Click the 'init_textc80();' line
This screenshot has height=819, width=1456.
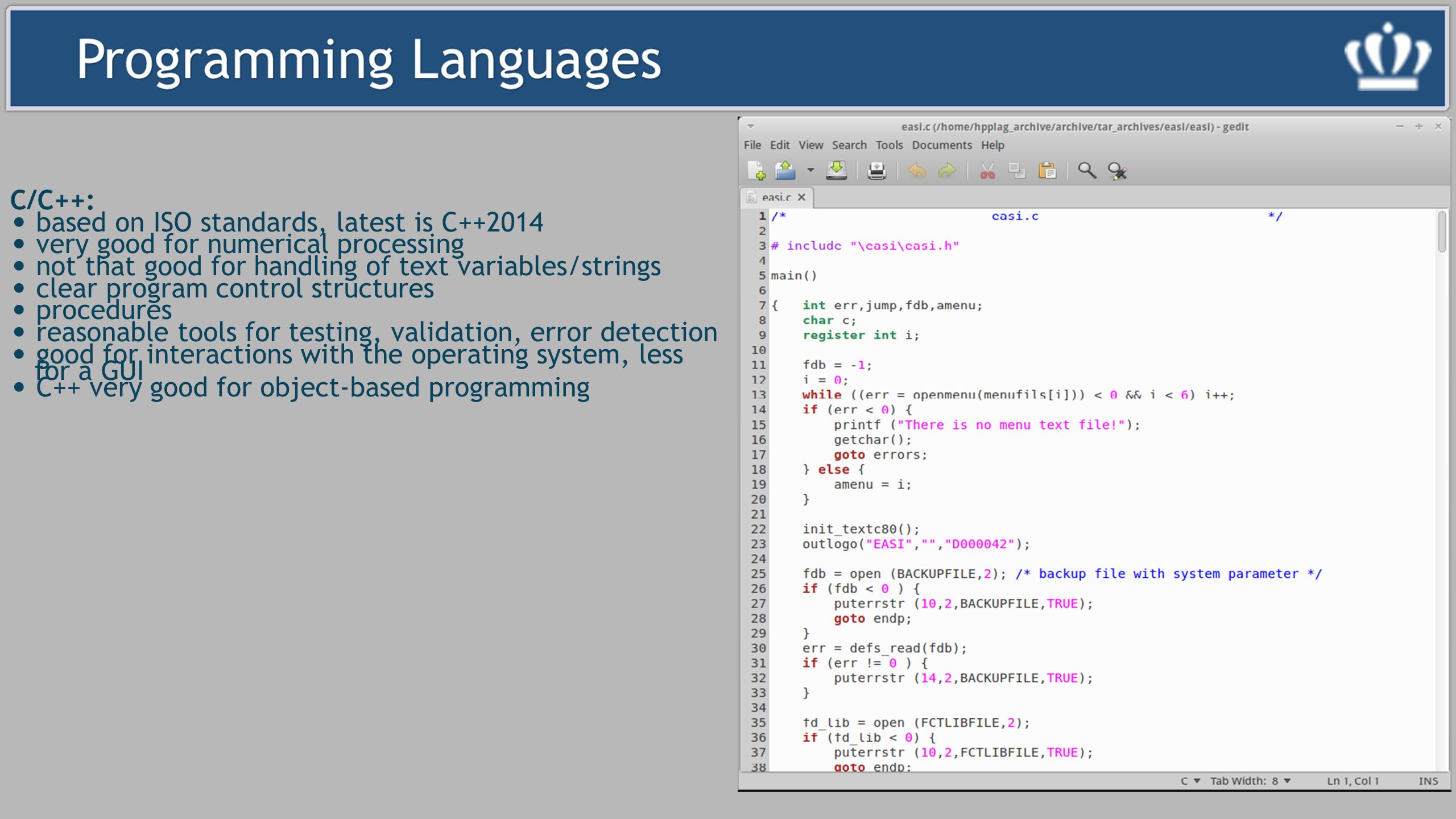pos(861,529)
